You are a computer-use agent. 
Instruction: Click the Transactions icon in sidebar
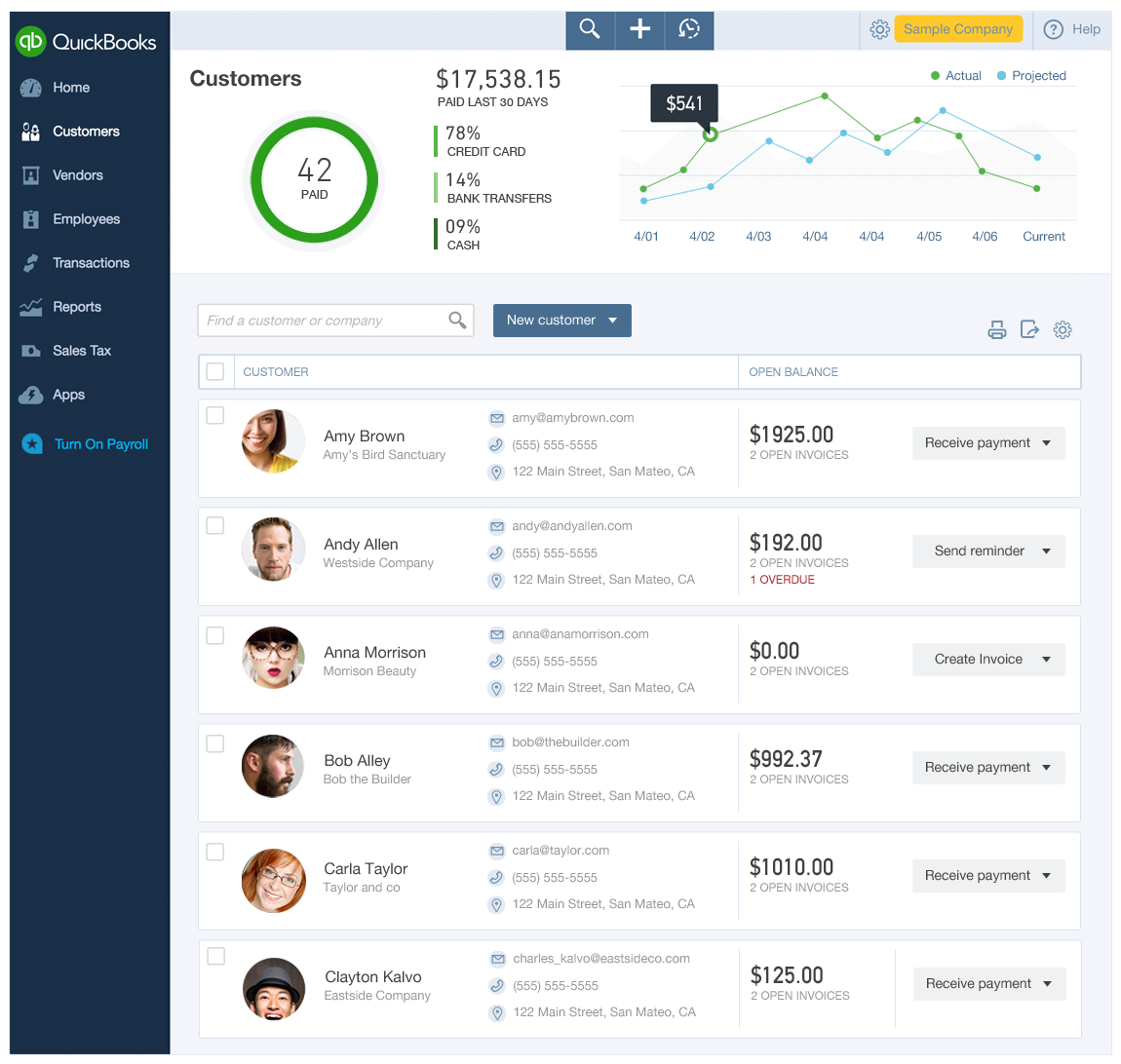[x=31, y=263]
